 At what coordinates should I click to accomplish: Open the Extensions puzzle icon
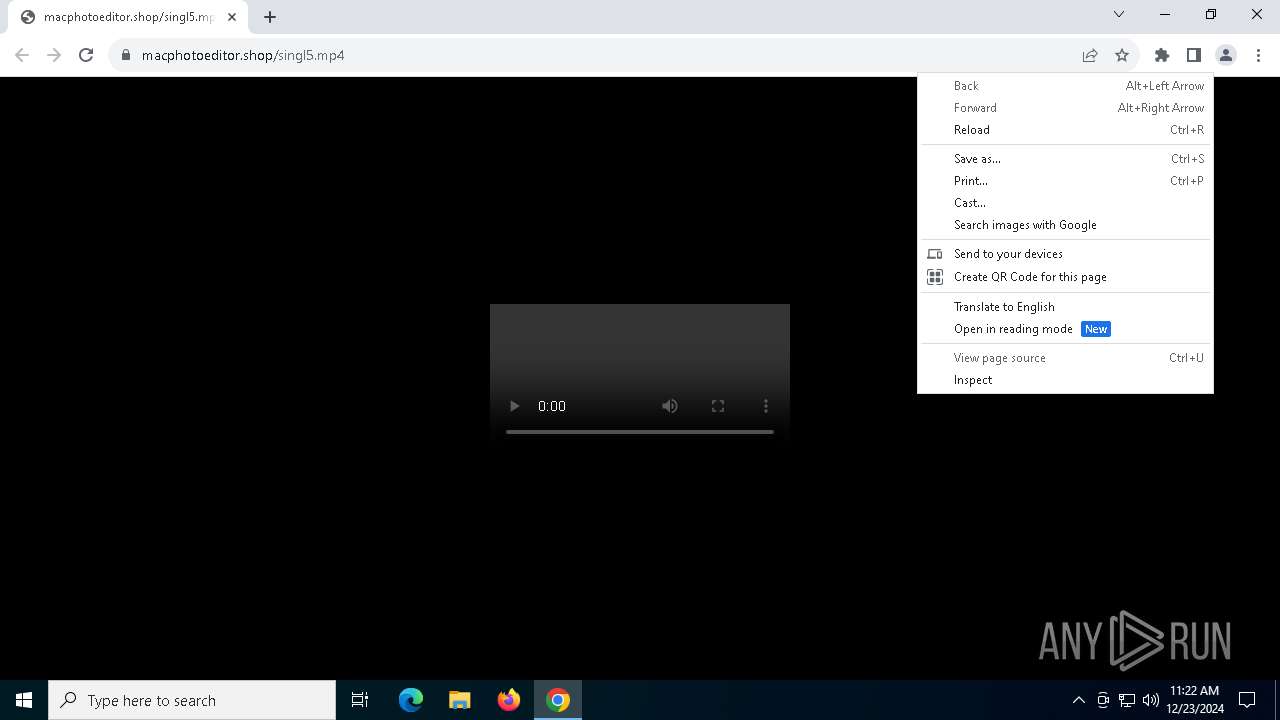(1162, 55)
